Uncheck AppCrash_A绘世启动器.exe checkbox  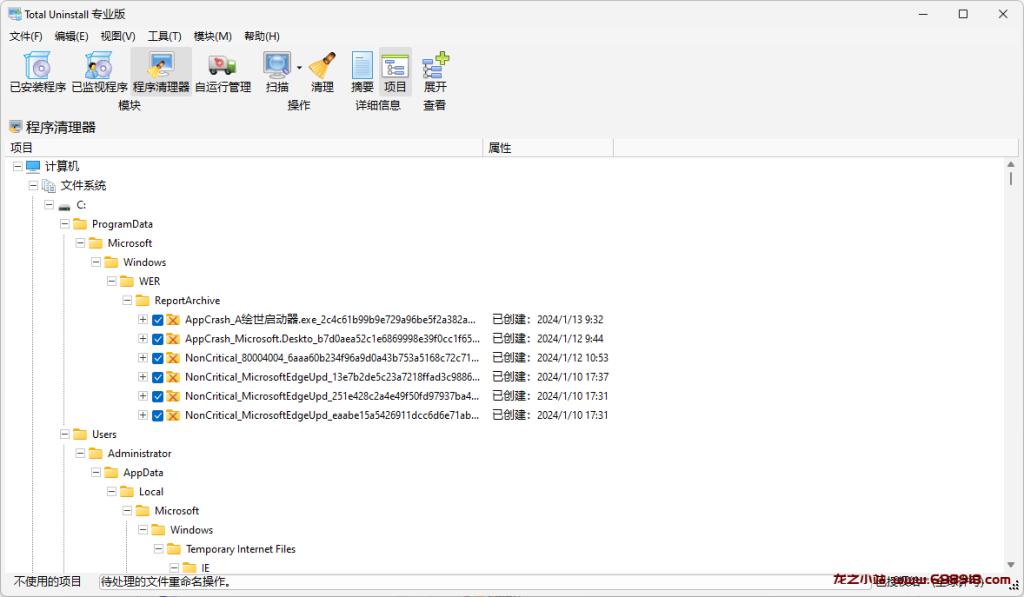(x=157, y=320)
